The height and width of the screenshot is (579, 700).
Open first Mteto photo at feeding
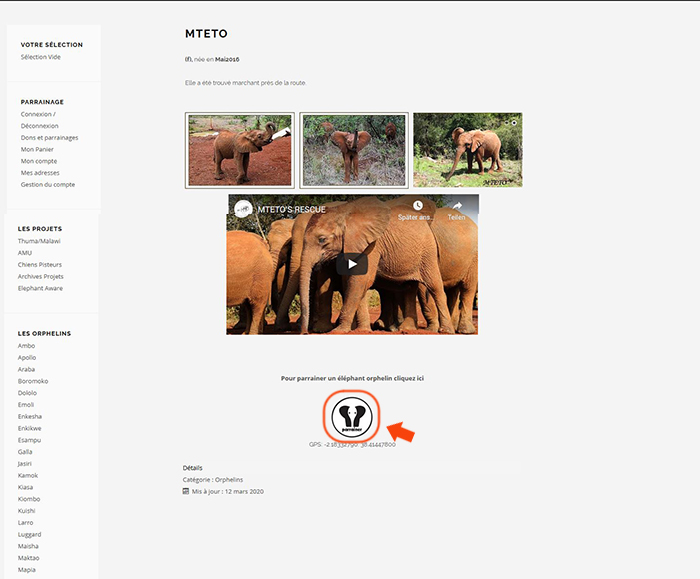tap(240, 150)
